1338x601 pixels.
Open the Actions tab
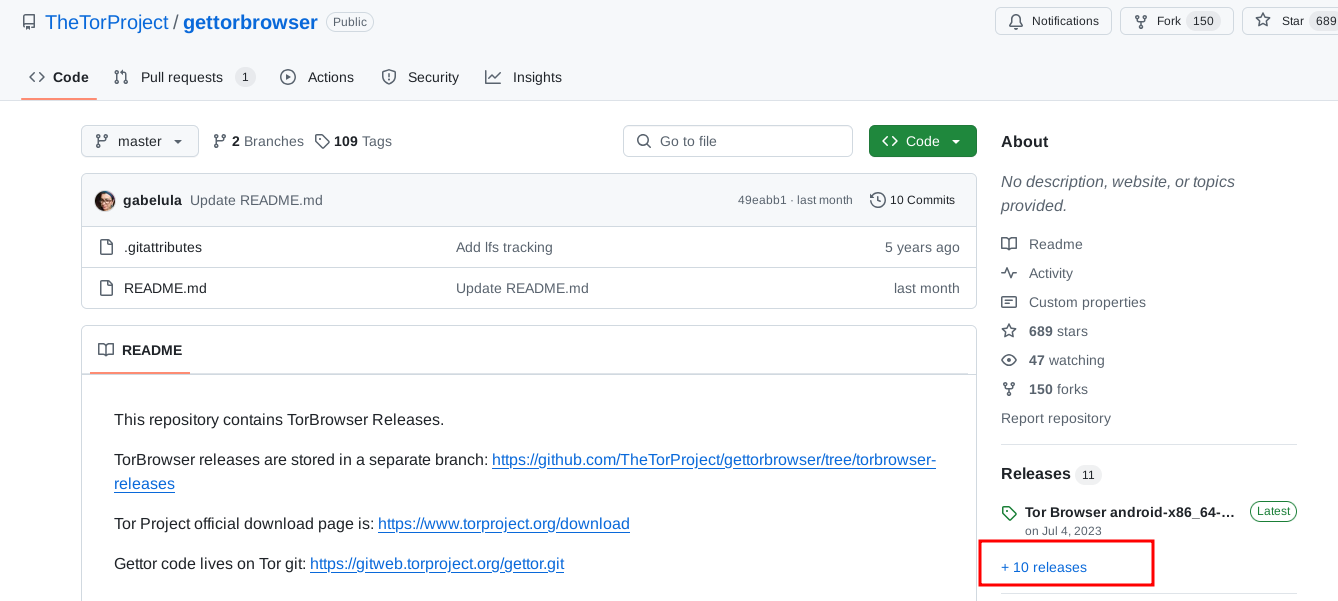[317, 77]
